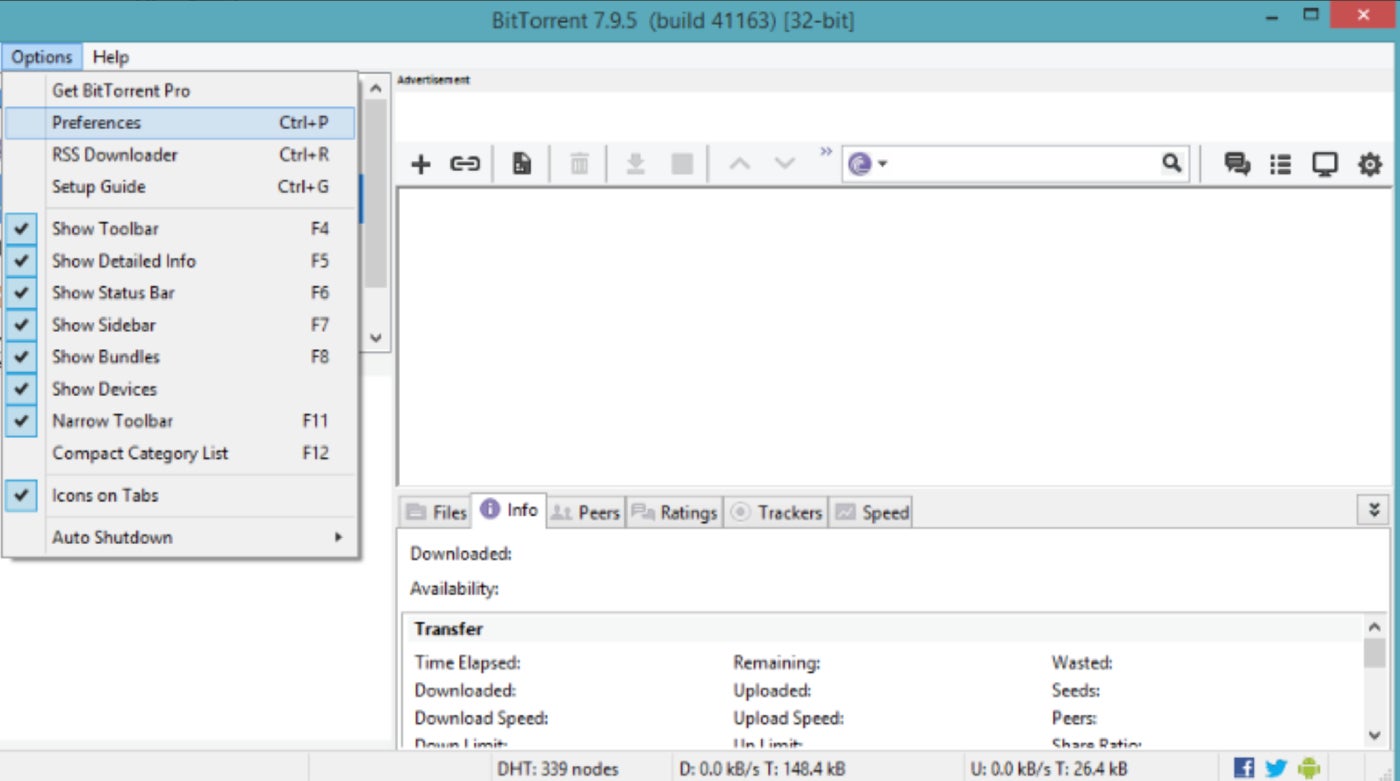Open the Twitter icon in status bar
Viewport: 1400px width, 781px height.
coord(1276,768)
